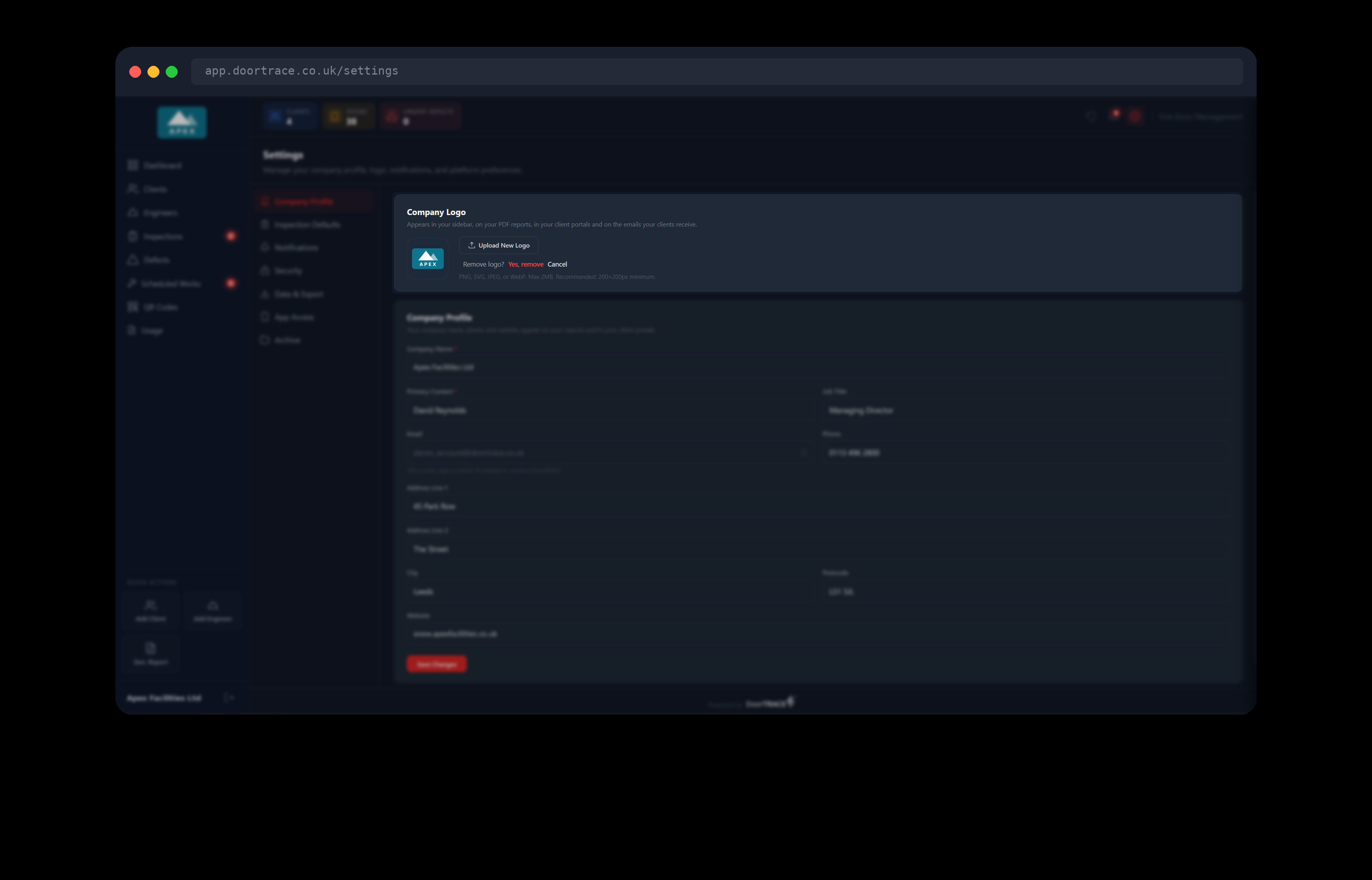Open Clients in the sidebar
The height and width of the screenshot is (880, 1372).
(182, 189)
